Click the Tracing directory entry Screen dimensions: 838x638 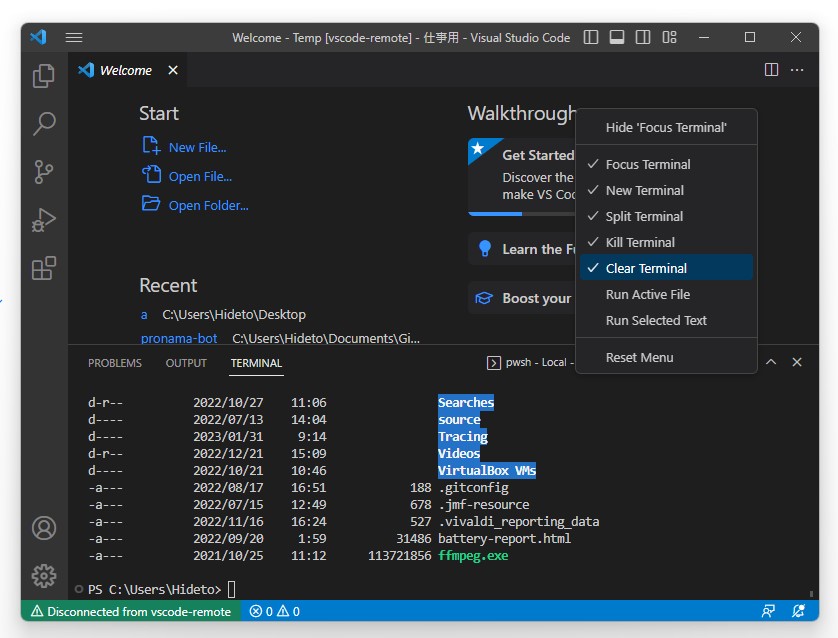(x=462, y=437)
